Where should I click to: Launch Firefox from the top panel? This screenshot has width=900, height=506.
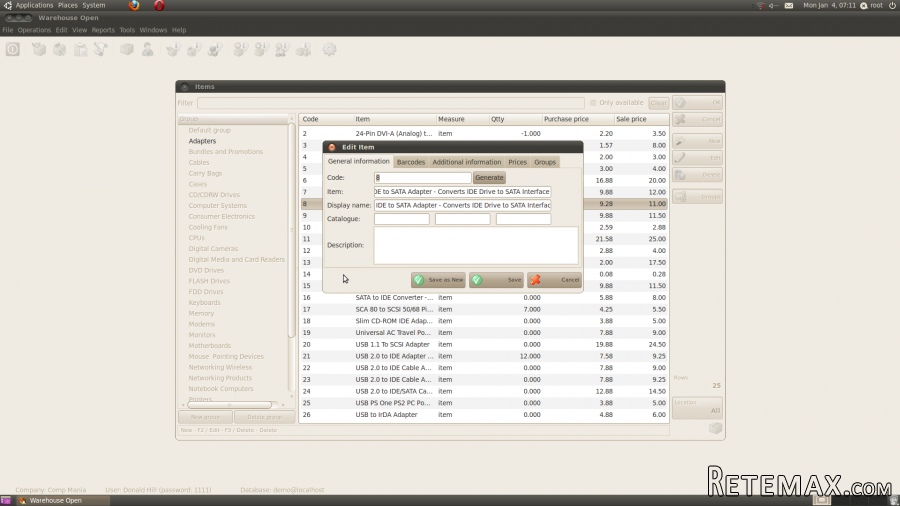(134, 5)
